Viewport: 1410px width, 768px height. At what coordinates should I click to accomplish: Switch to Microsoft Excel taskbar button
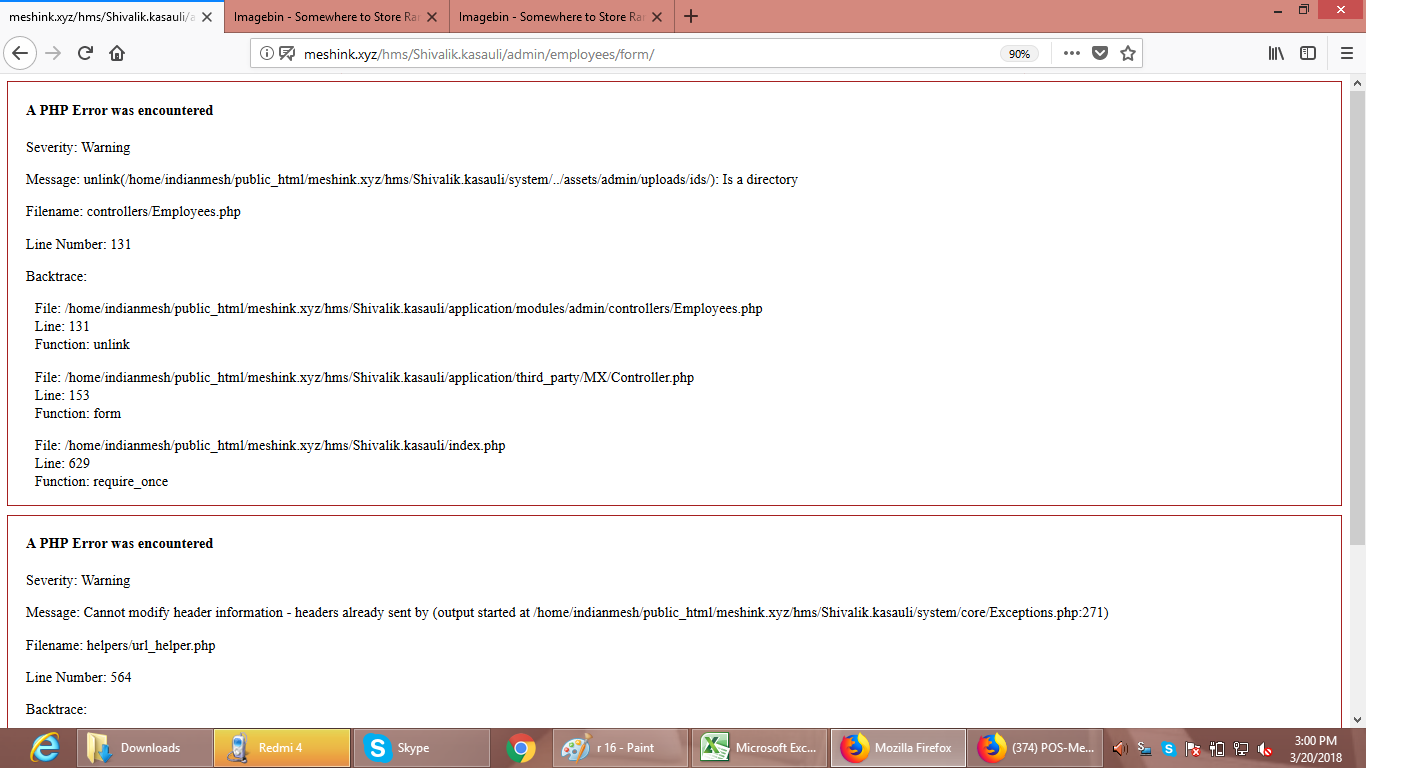click(759, 748)
